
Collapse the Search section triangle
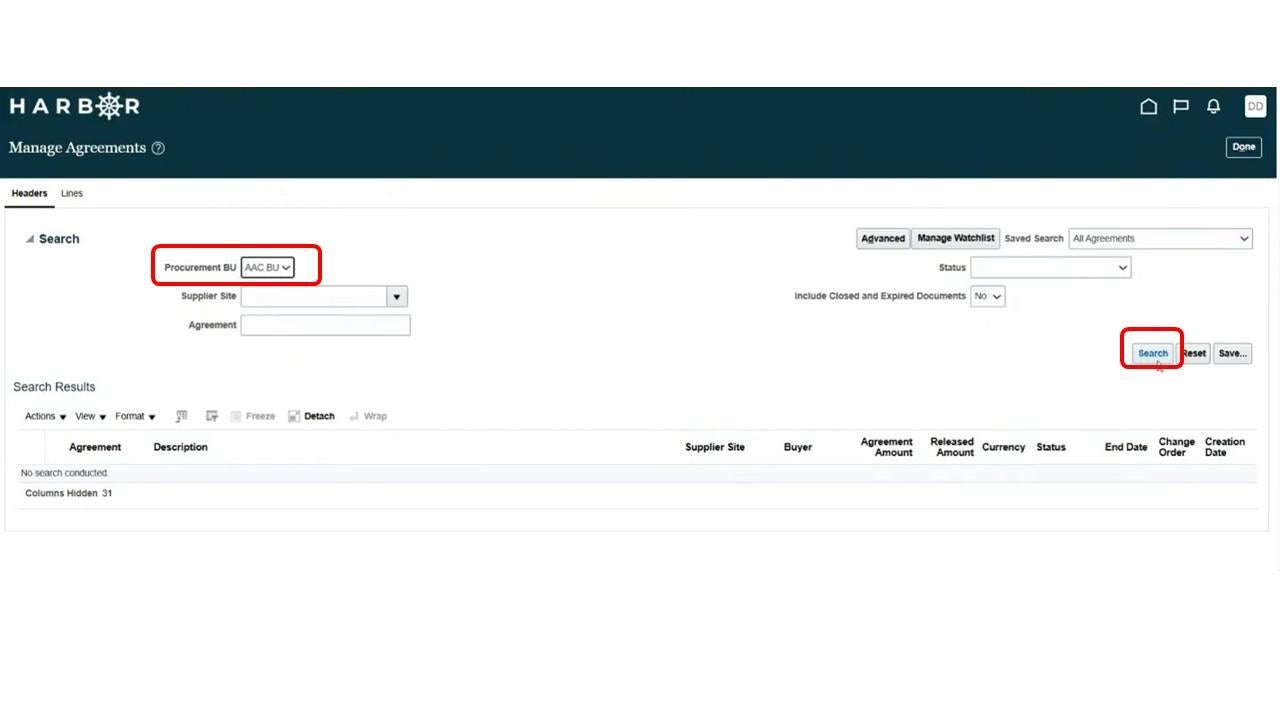tap(30, 239)
